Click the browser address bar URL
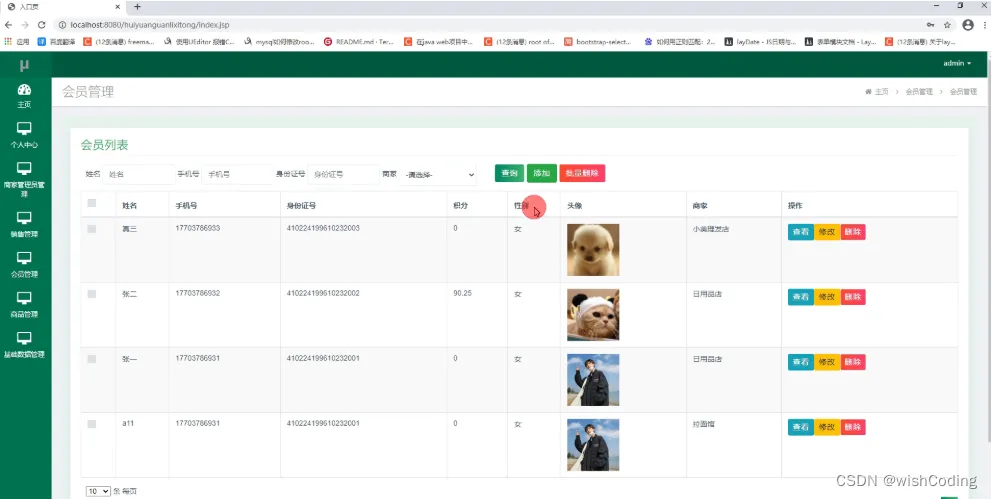 coord(150,25)
